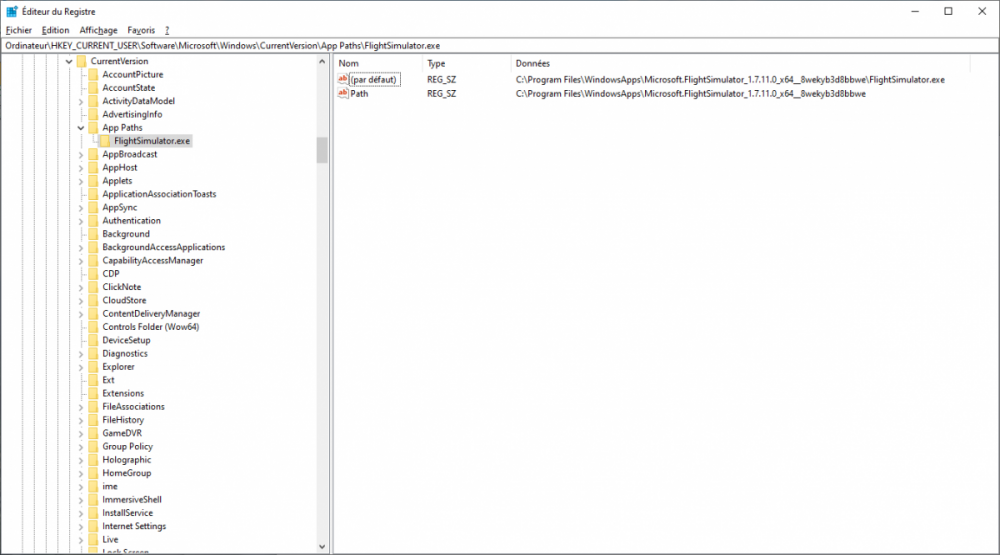Click the tree pane vertical scrollbar thumb

pyautogui.click(x=322, y=150)
